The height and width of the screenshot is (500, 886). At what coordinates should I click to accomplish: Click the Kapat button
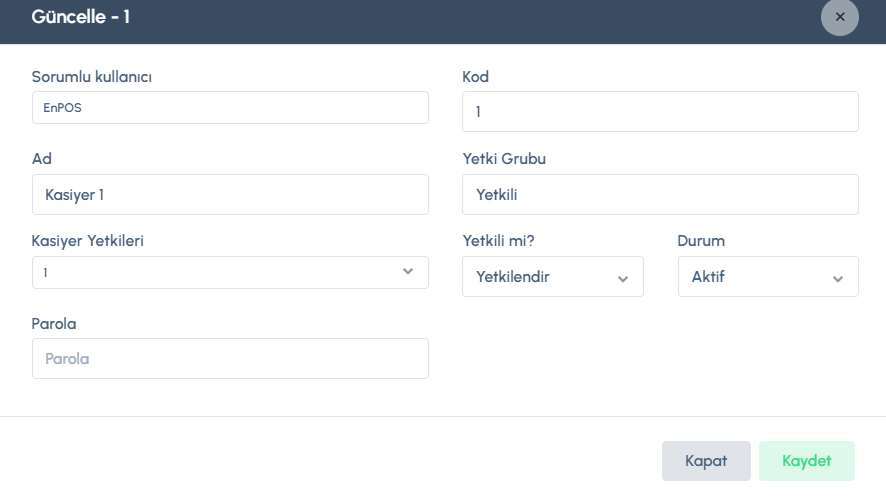[706, 461]
